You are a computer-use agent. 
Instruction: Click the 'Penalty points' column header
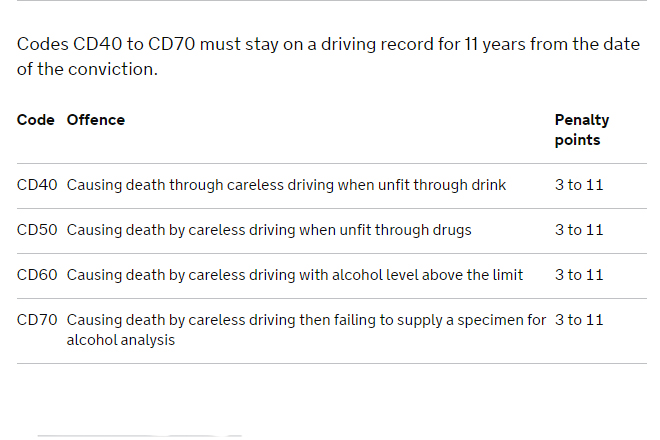click(x=582, y=130)
